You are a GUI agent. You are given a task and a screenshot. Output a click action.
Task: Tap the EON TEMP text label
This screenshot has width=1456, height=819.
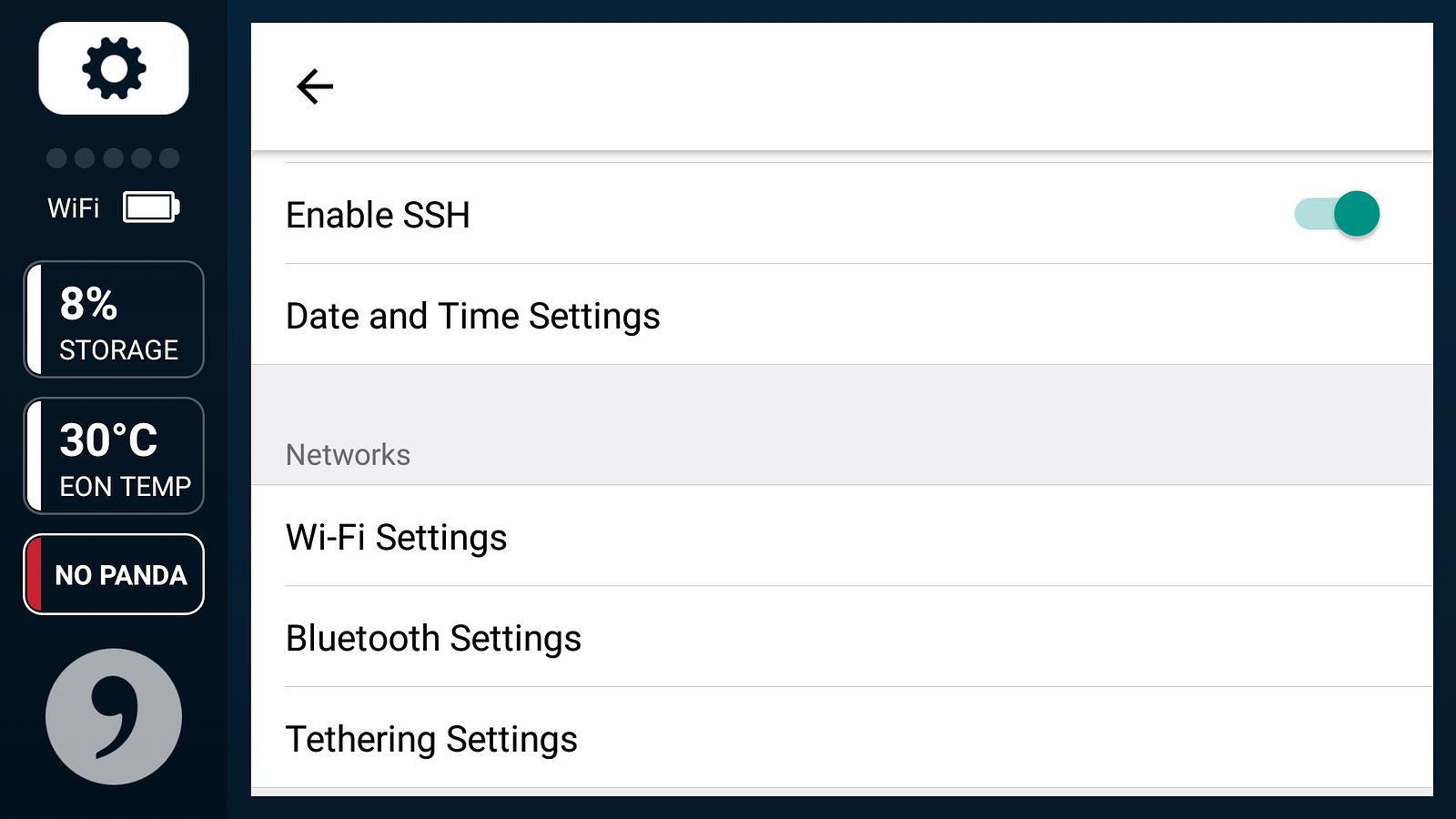click(125, 487)
